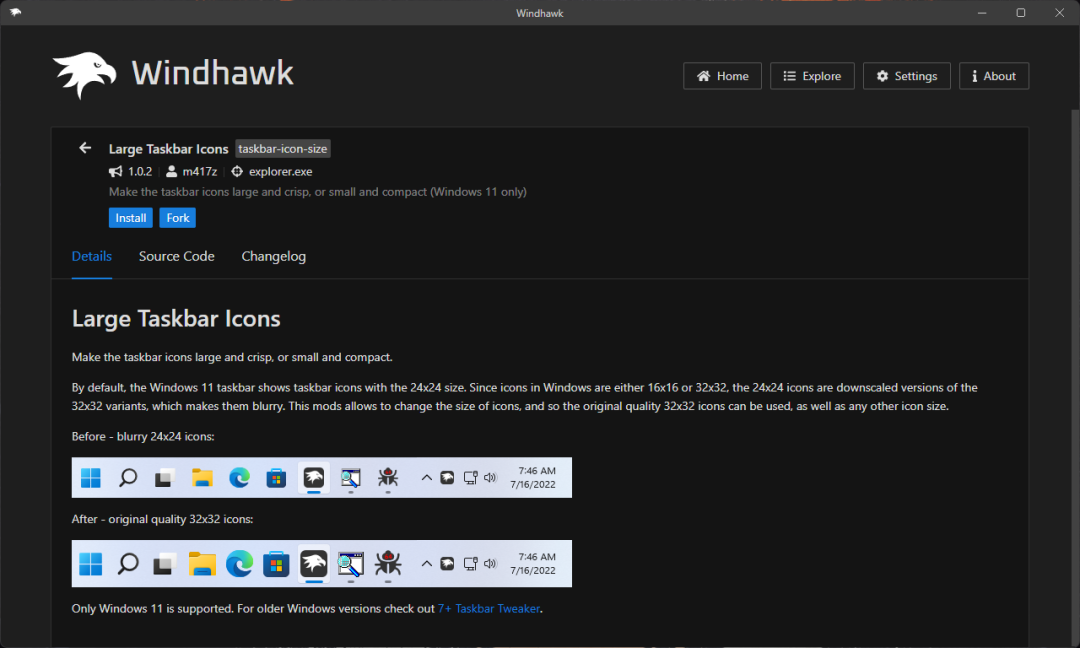Screen dimensions: 1080x648
Task: Click the Windhawk eagle logo
Action: [x=85, y=75]
